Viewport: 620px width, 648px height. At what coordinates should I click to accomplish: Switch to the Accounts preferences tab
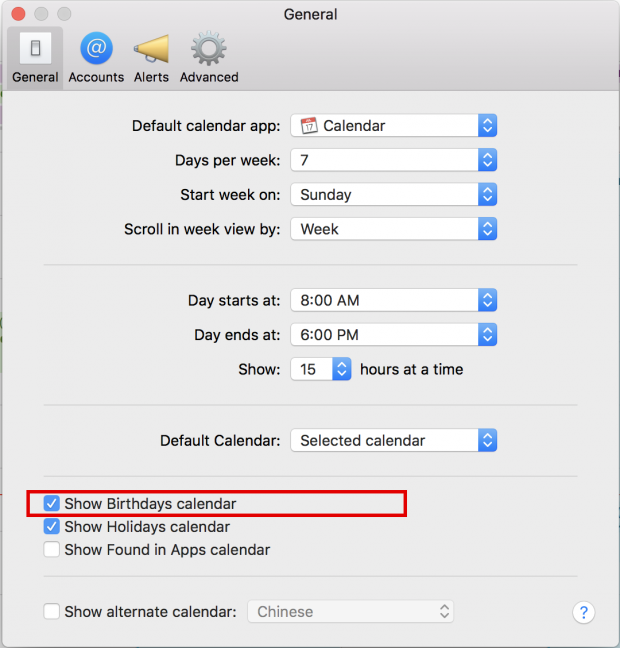[96, 58]
